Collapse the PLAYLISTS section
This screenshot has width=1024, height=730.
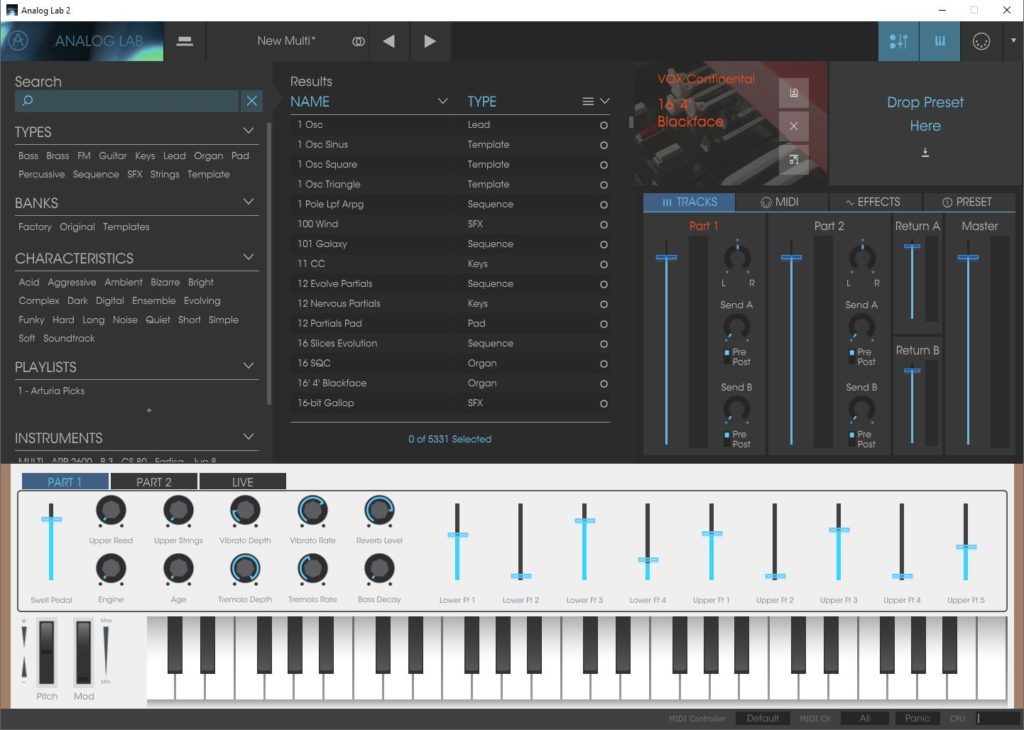pos(248,366)
